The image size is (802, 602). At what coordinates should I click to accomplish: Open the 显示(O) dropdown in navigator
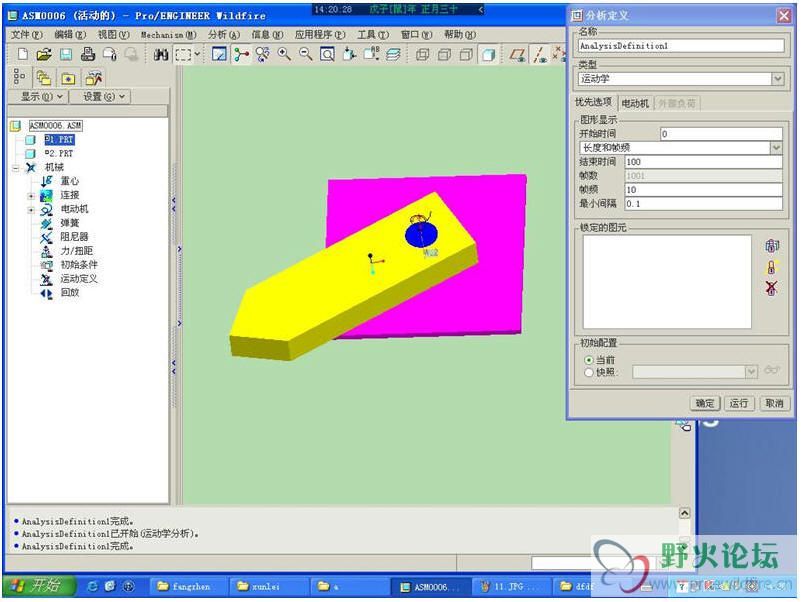(x=41, y=97)
